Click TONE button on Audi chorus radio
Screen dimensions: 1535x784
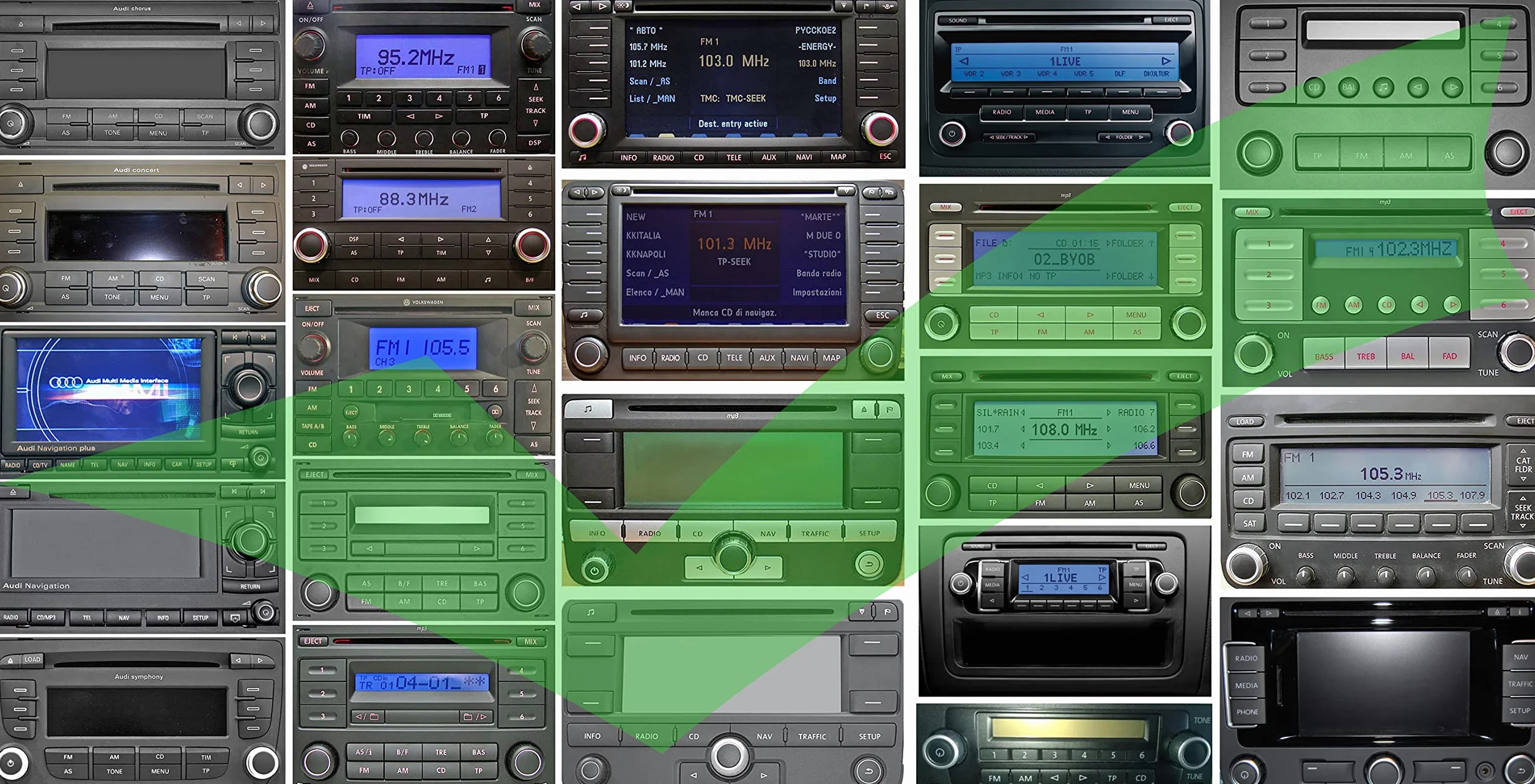(113, 132)
